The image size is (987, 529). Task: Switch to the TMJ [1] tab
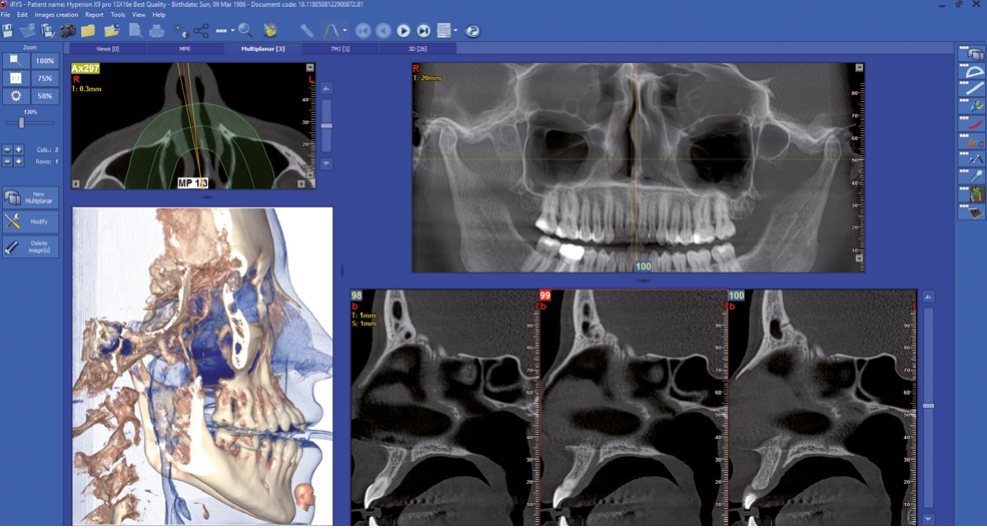pos(341,48)
